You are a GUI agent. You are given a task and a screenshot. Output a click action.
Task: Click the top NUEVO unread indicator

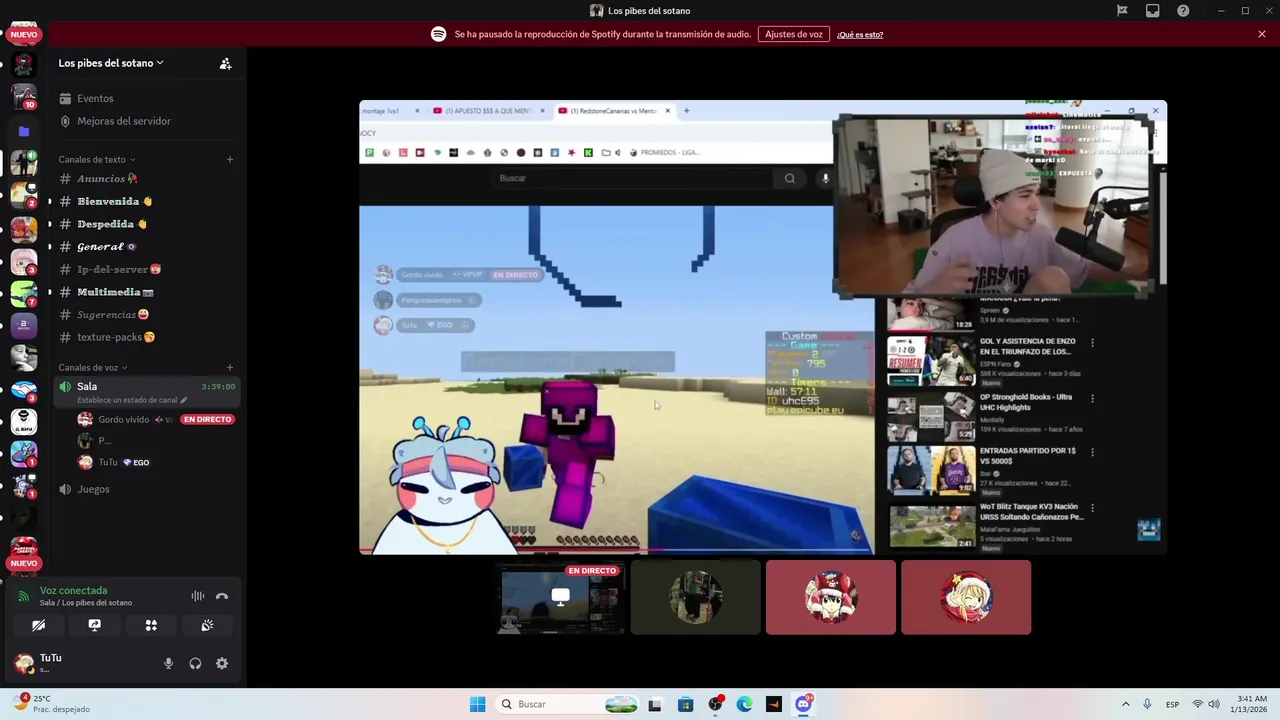pos(24,35)
